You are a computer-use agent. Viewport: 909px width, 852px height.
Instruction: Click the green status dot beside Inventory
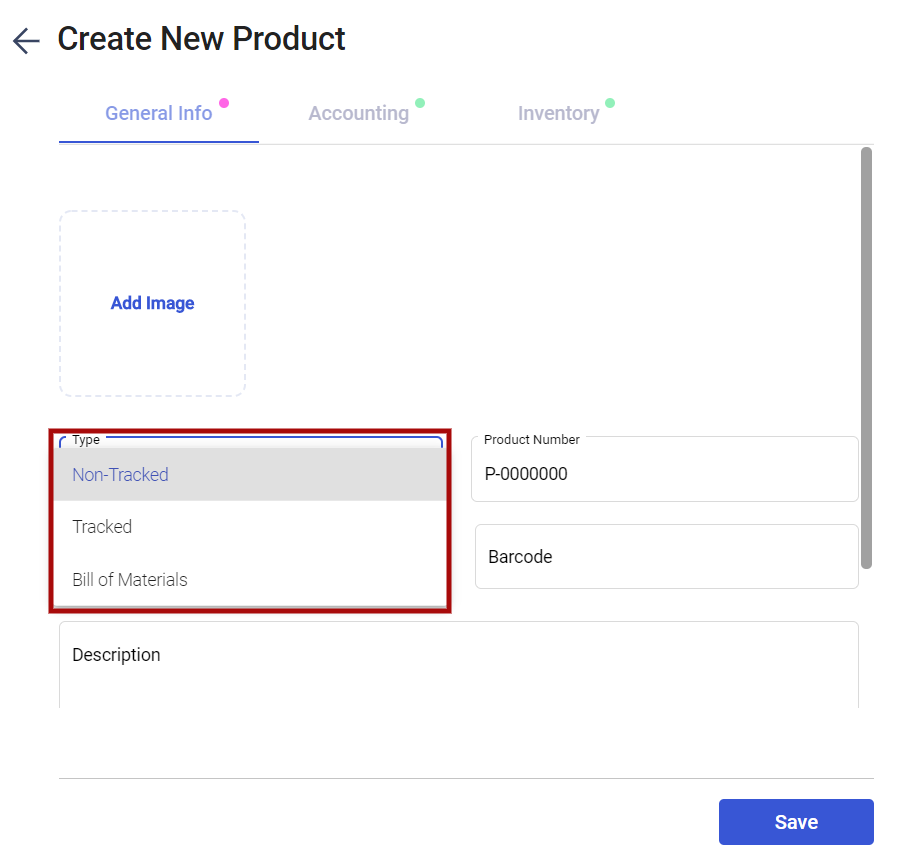click(x=610, y=103)
